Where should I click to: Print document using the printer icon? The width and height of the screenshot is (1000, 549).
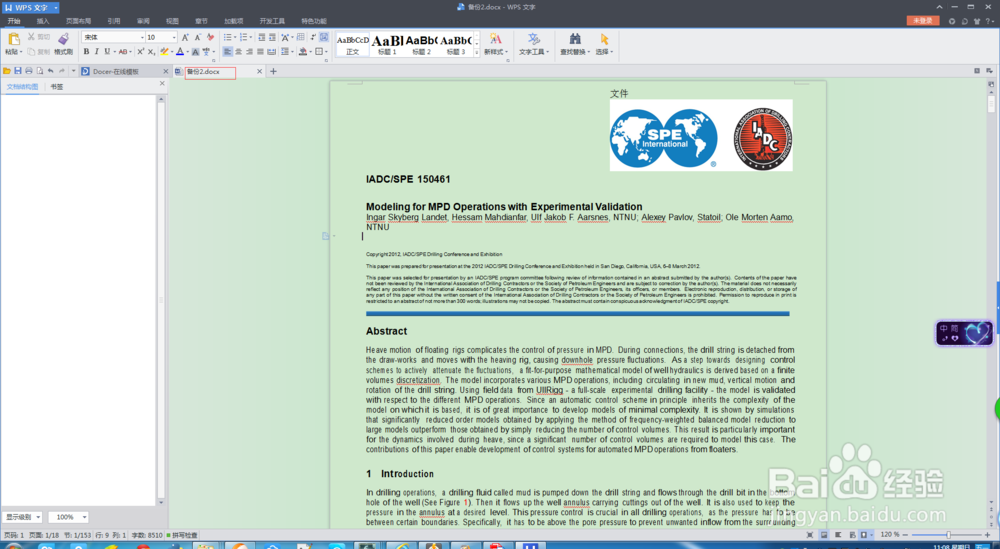pos(29,71)
